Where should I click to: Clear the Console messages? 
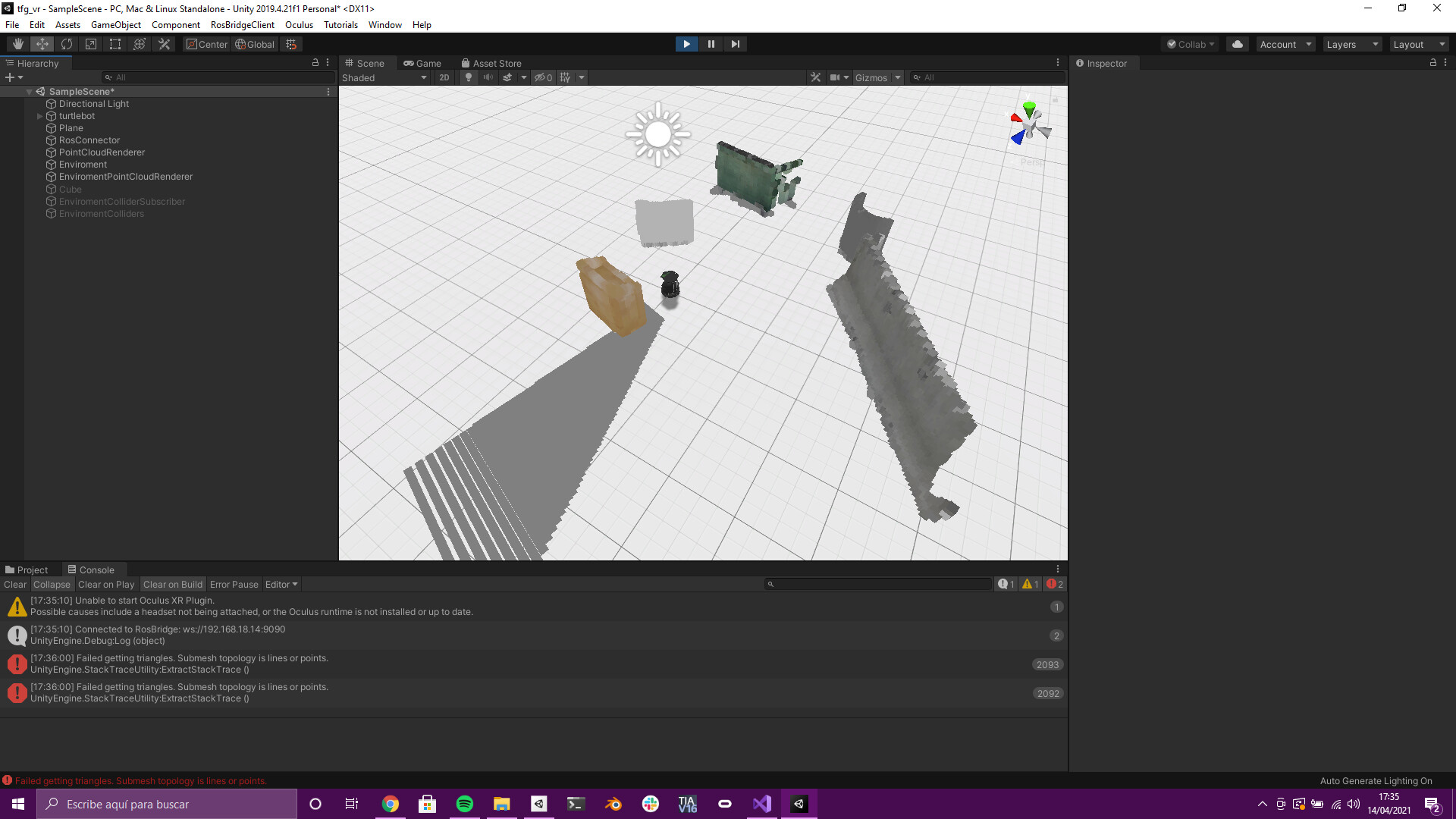(x=14, y=584)
